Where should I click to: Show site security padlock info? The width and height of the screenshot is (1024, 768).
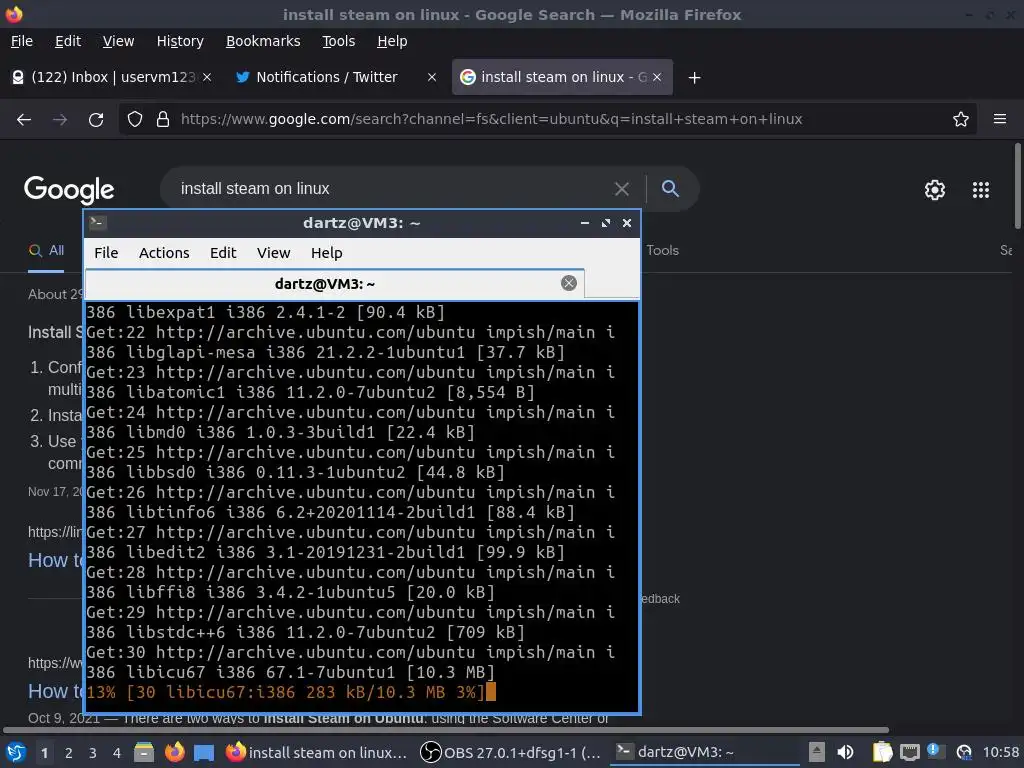pos(163,120)
